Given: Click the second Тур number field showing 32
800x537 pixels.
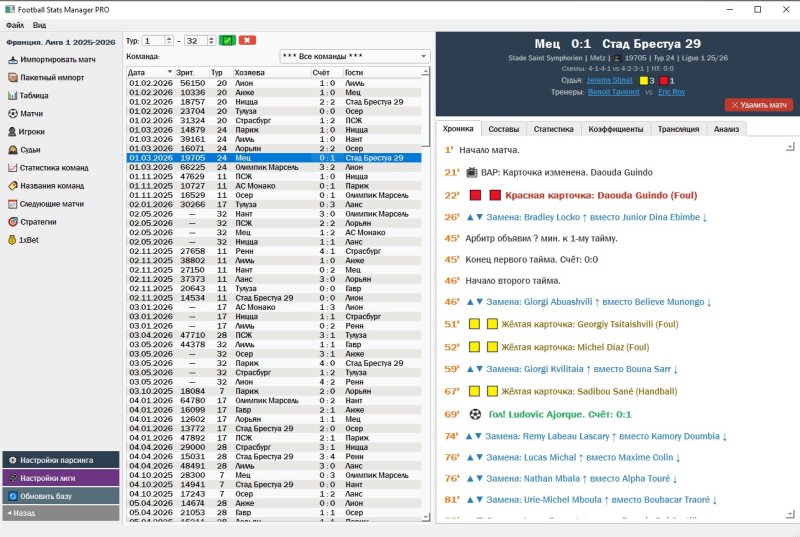Looking at the screenshot, I should (195, 40).
